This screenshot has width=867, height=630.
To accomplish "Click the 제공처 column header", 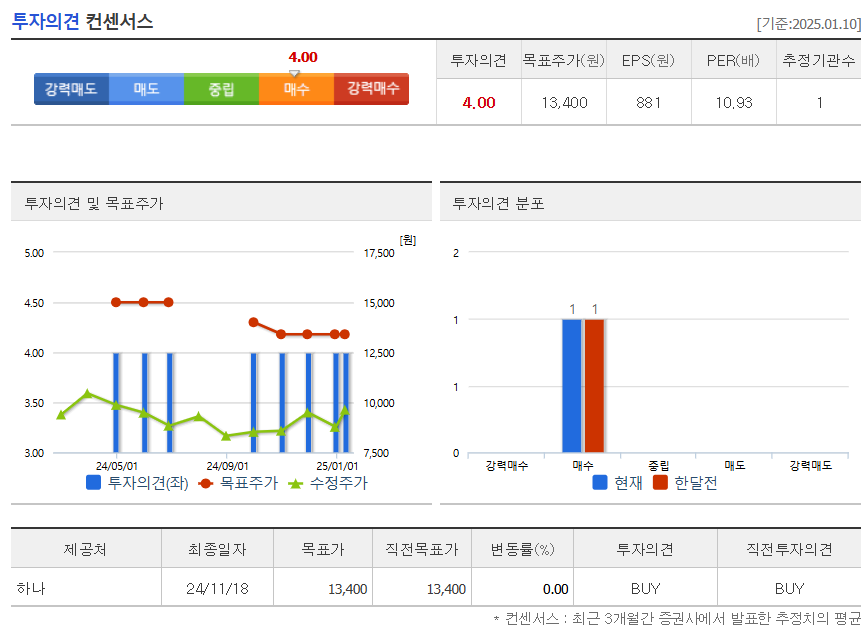I will 85,549.
